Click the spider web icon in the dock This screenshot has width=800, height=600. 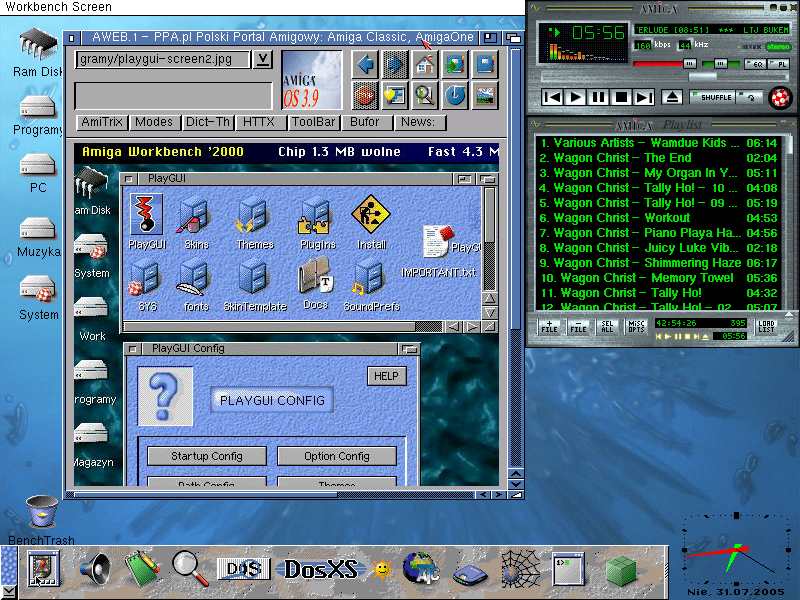point(520,568)
